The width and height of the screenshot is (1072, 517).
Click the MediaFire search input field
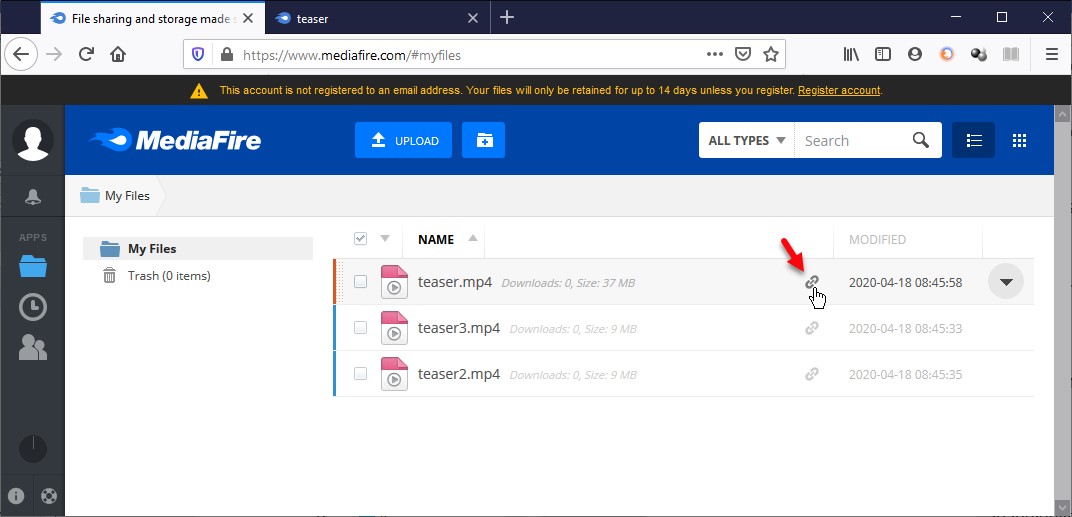[x=850, y=141]
